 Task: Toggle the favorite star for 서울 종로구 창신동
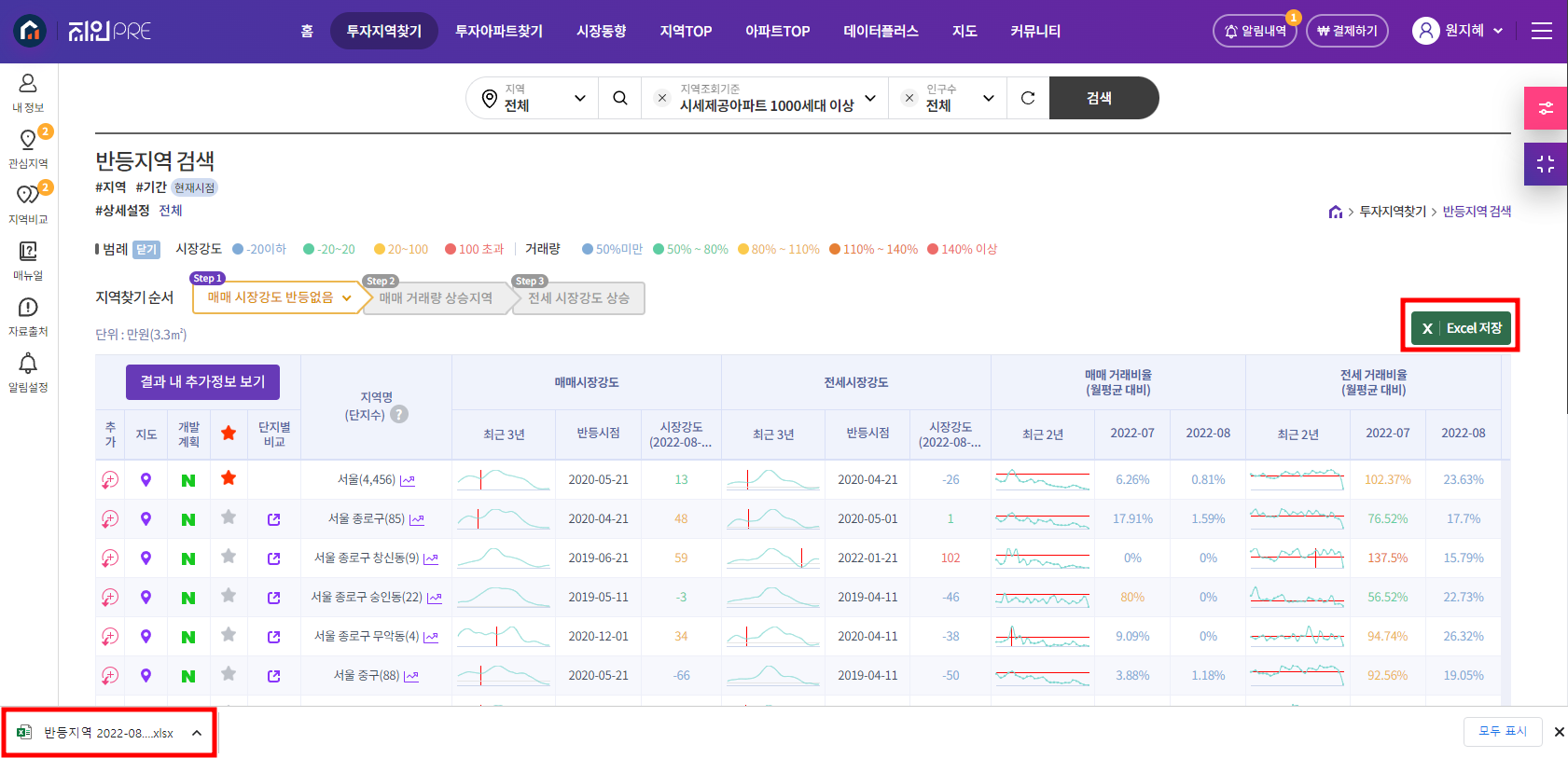pyautogui.click(x=229, y=558)
